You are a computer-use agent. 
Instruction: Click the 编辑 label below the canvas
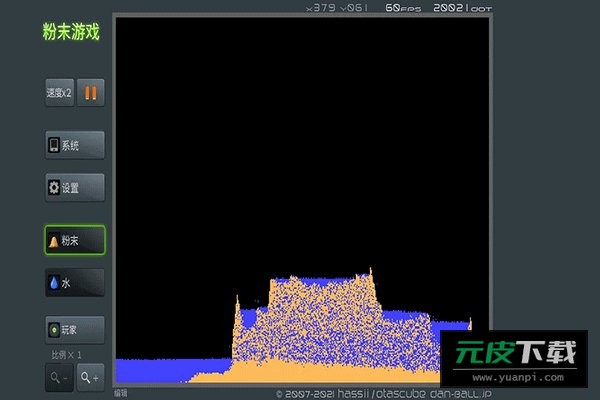click(x=121, y=393)
